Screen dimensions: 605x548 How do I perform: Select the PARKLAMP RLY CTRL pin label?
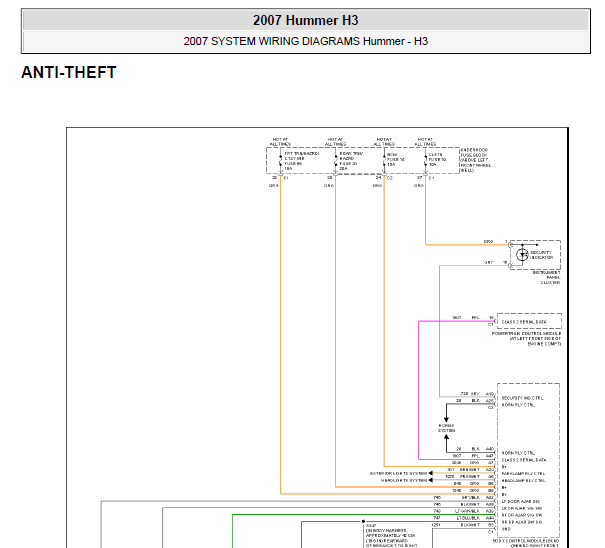tap(524, 474)
